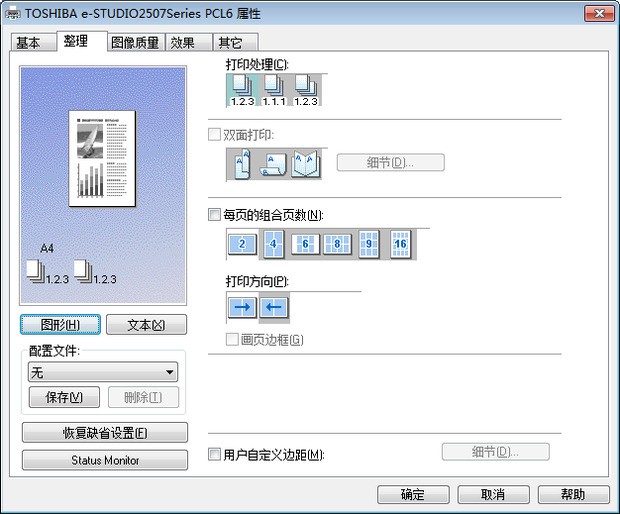Screen dimensions: 620x514
Task: Open Status Monitor
Action: [104, 460]
